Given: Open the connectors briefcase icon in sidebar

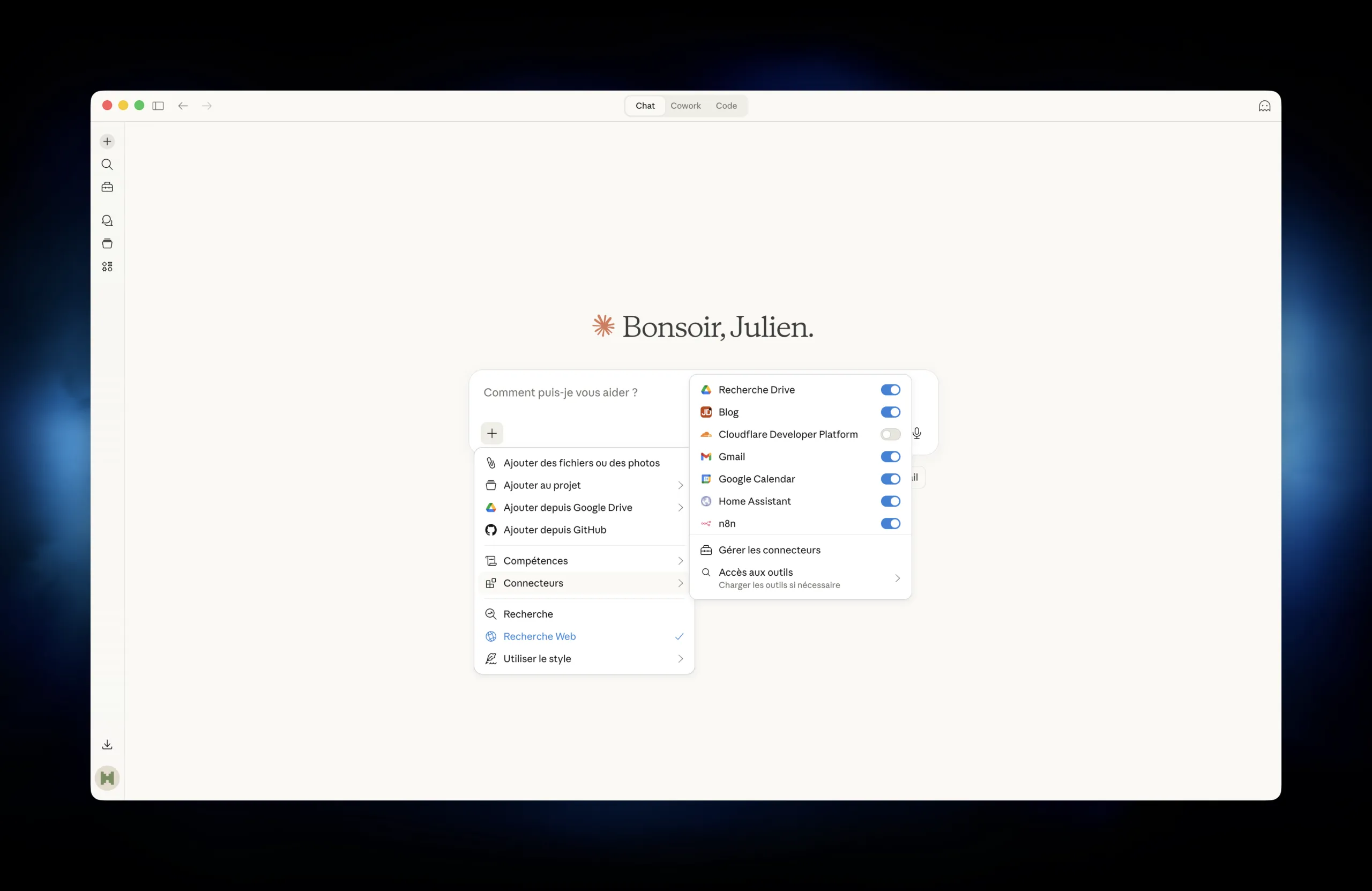Looking at the screenshot, I should click(x=107, y=187).
